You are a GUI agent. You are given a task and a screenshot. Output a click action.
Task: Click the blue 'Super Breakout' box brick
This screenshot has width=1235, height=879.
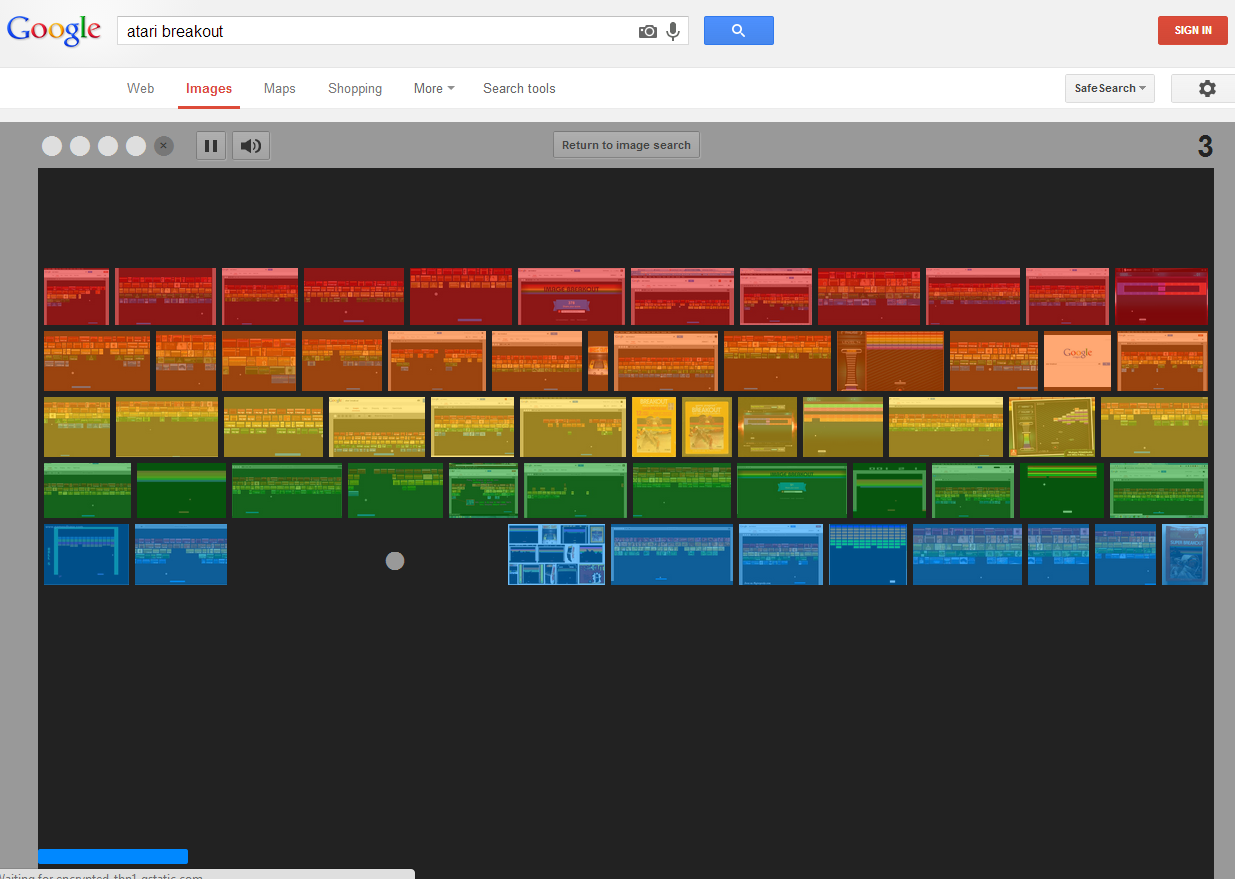coord(1185,554)
